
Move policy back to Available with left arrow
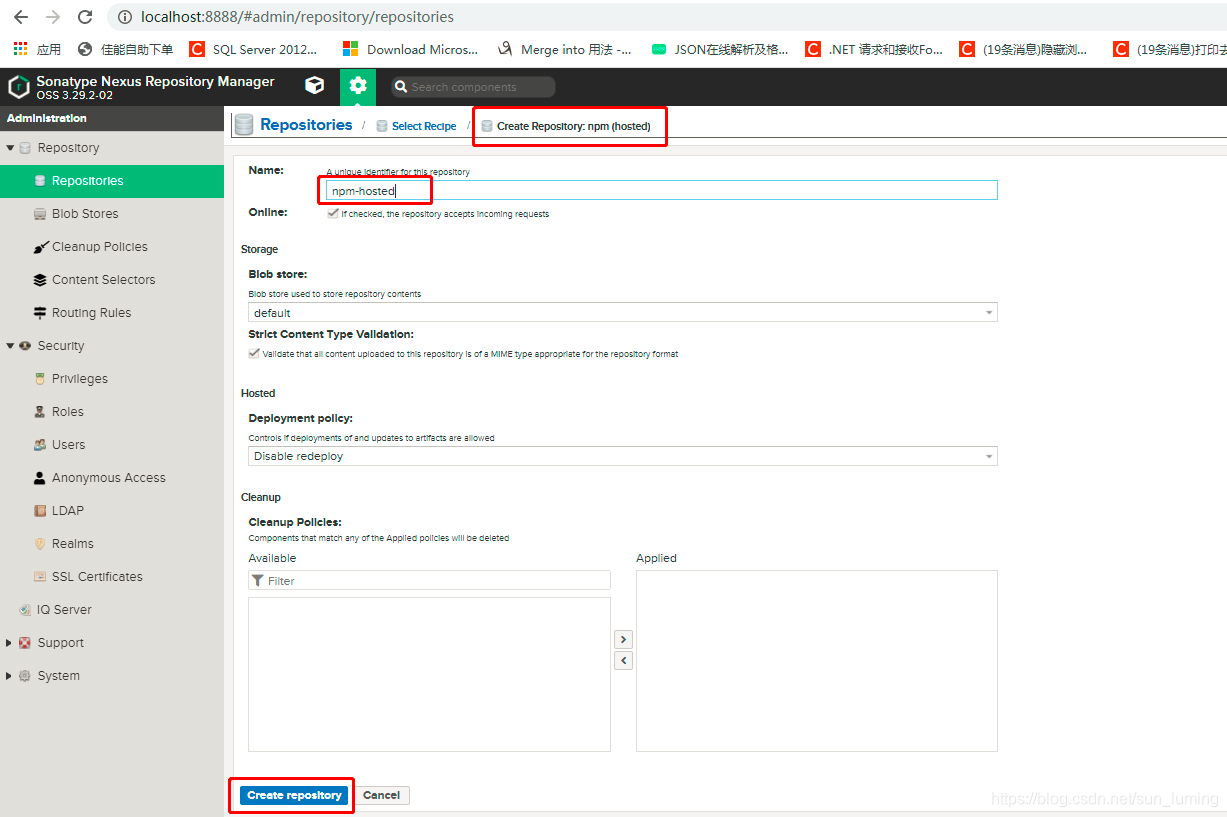pos(623,660)
